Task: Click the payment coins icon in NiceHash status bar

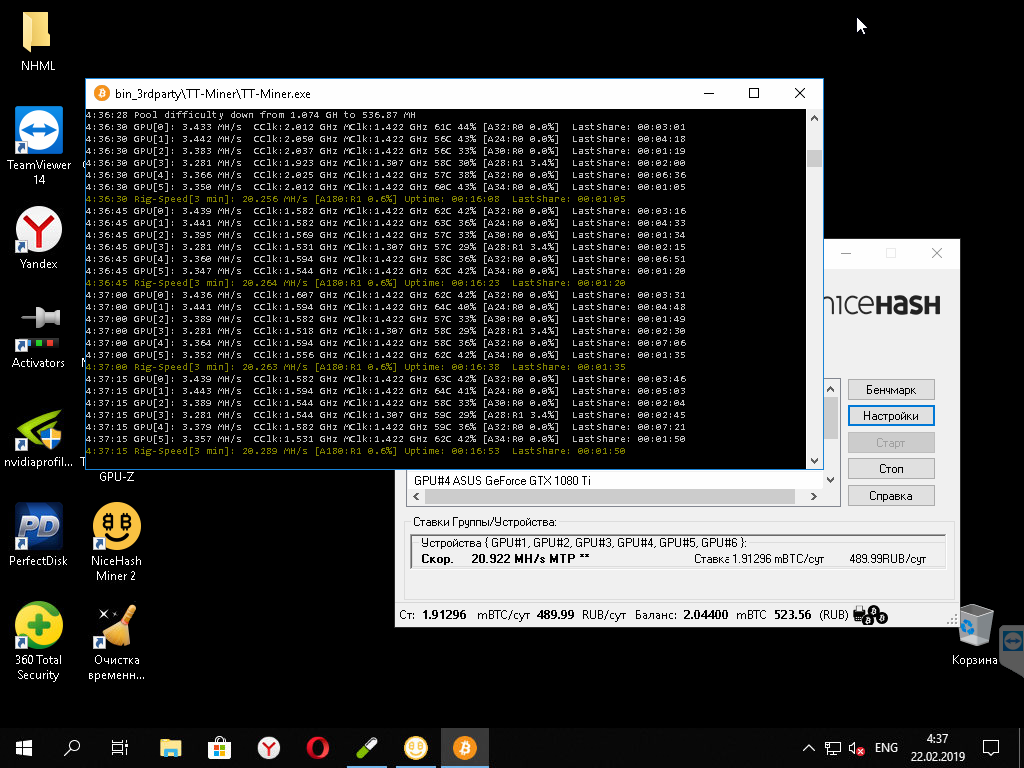Action: [x=871, y=615]
